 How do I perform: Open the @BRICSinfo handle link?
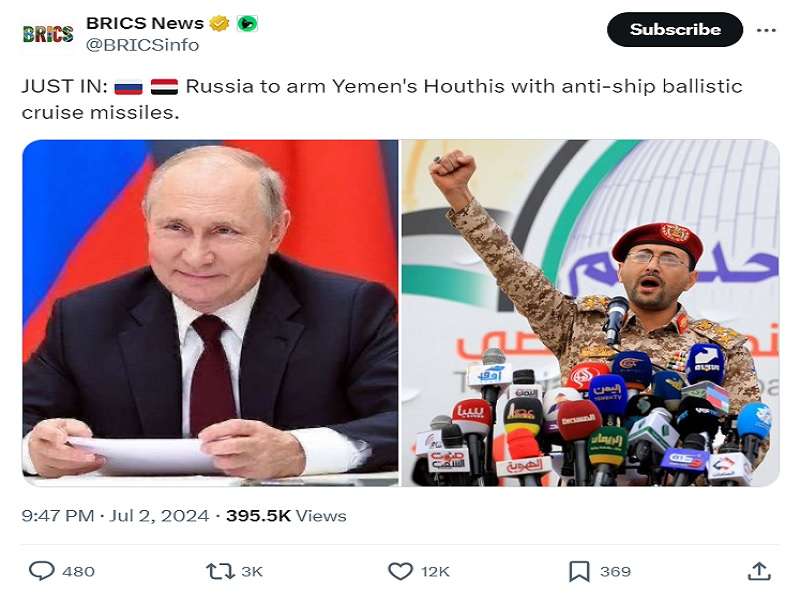tap(142, 45)
